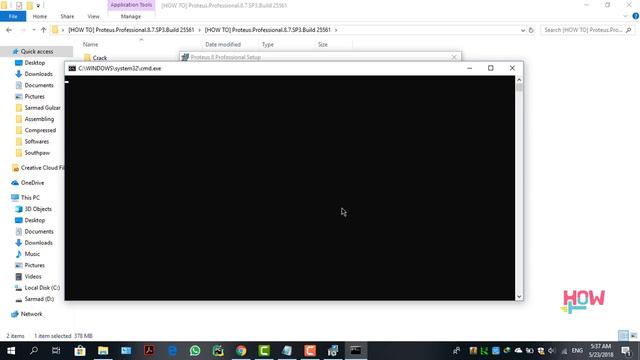Open recent locations dropdown arrow
Screen dimensions: 640x360
click(33, 30)
